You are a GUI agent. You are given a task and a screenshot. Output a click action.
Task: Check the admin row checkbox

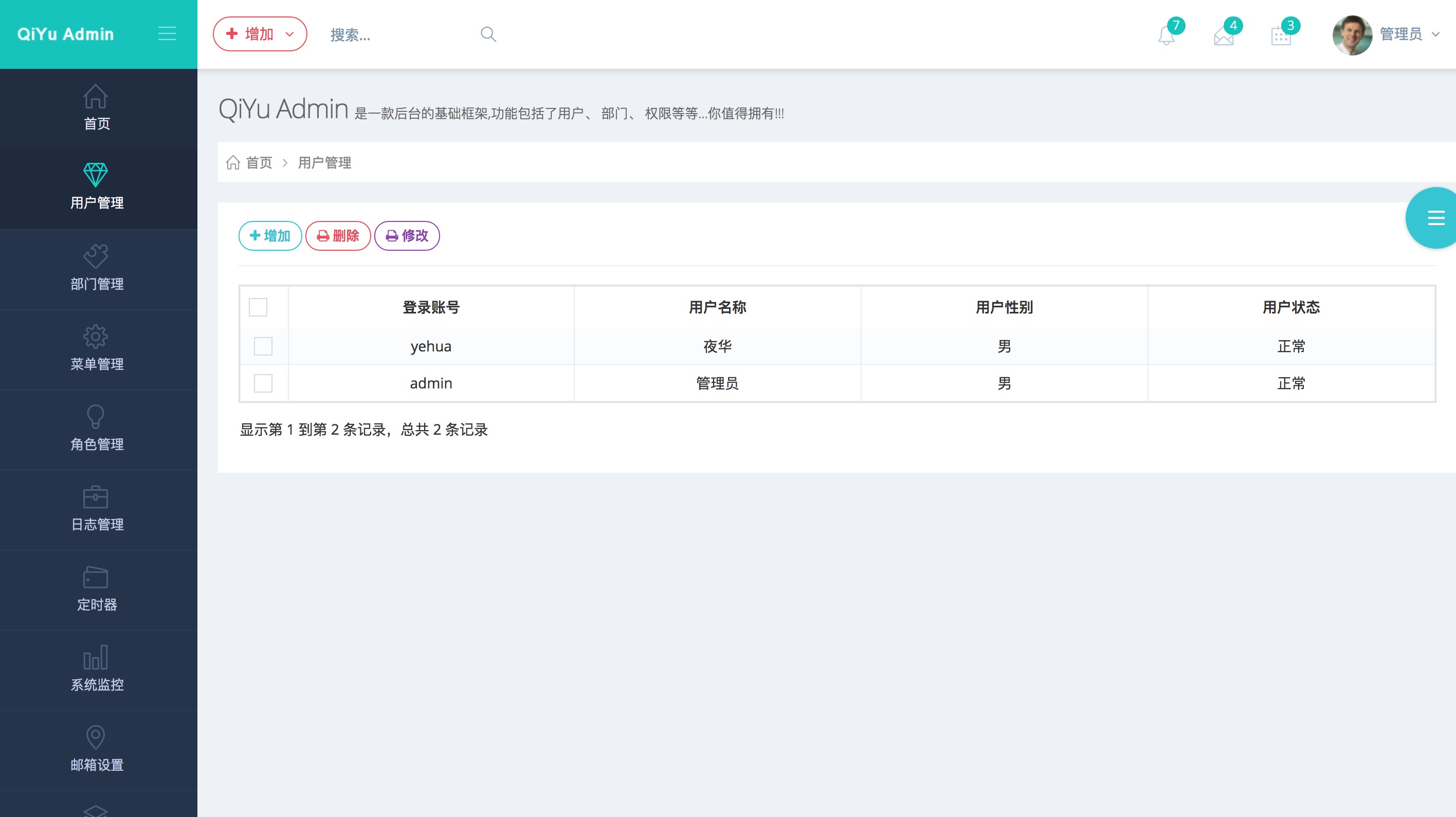pos(263,383)
